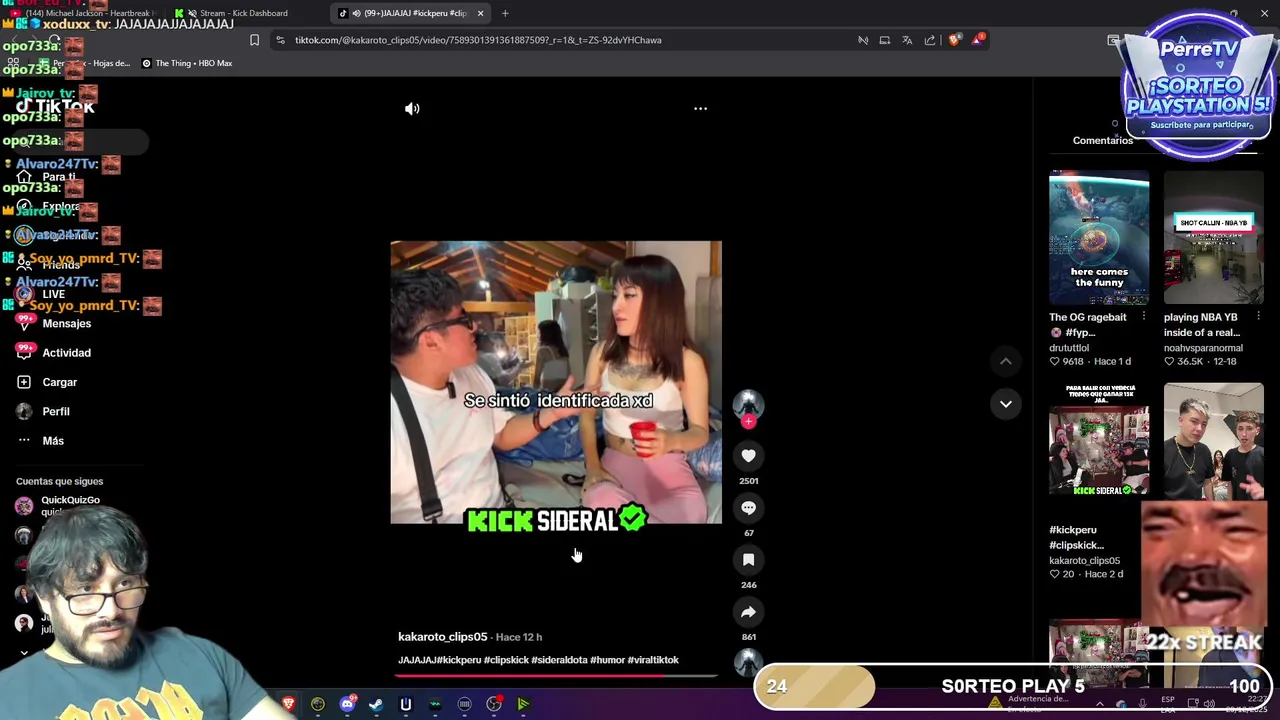1280x720 pixels.
Task: Open the #kickperu recommended video thumbnail
Action: [x=1099, y=440]
